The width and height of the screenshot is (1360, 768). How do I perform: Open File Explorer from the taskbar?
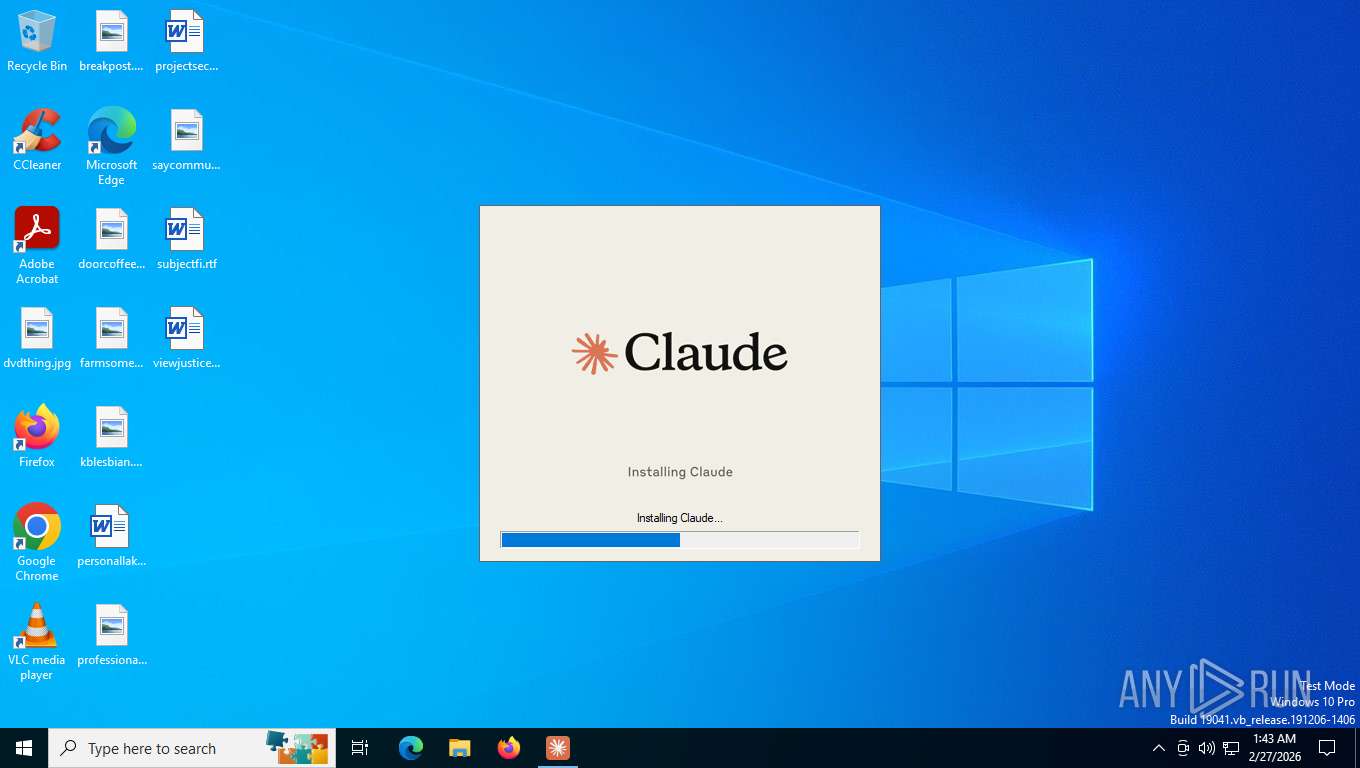pyautogui.click(x=459, y=748)
